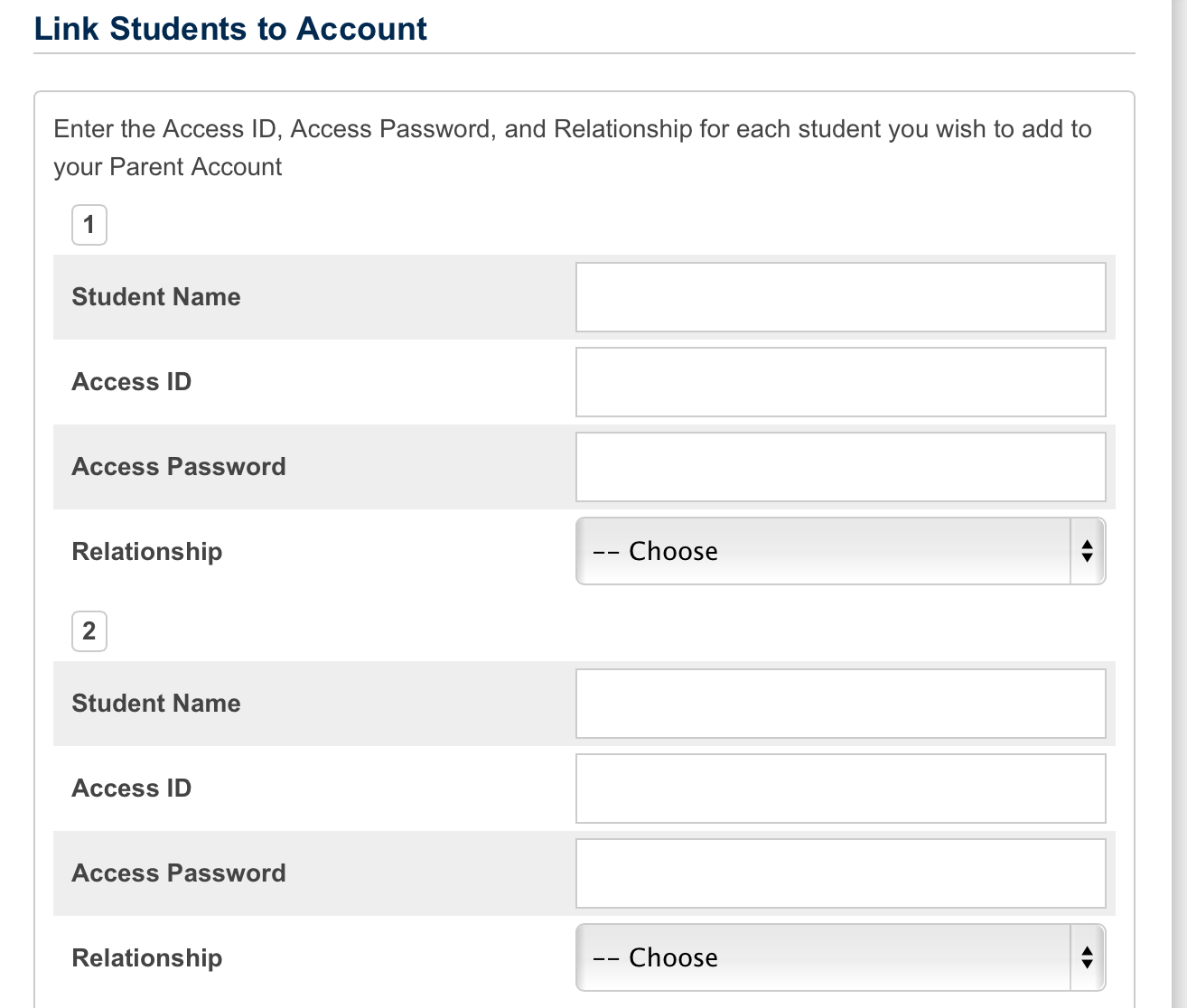Click the Student Name field for student 2
The height and width of the screenshot is (1008, 1187).
click(840, 704)
